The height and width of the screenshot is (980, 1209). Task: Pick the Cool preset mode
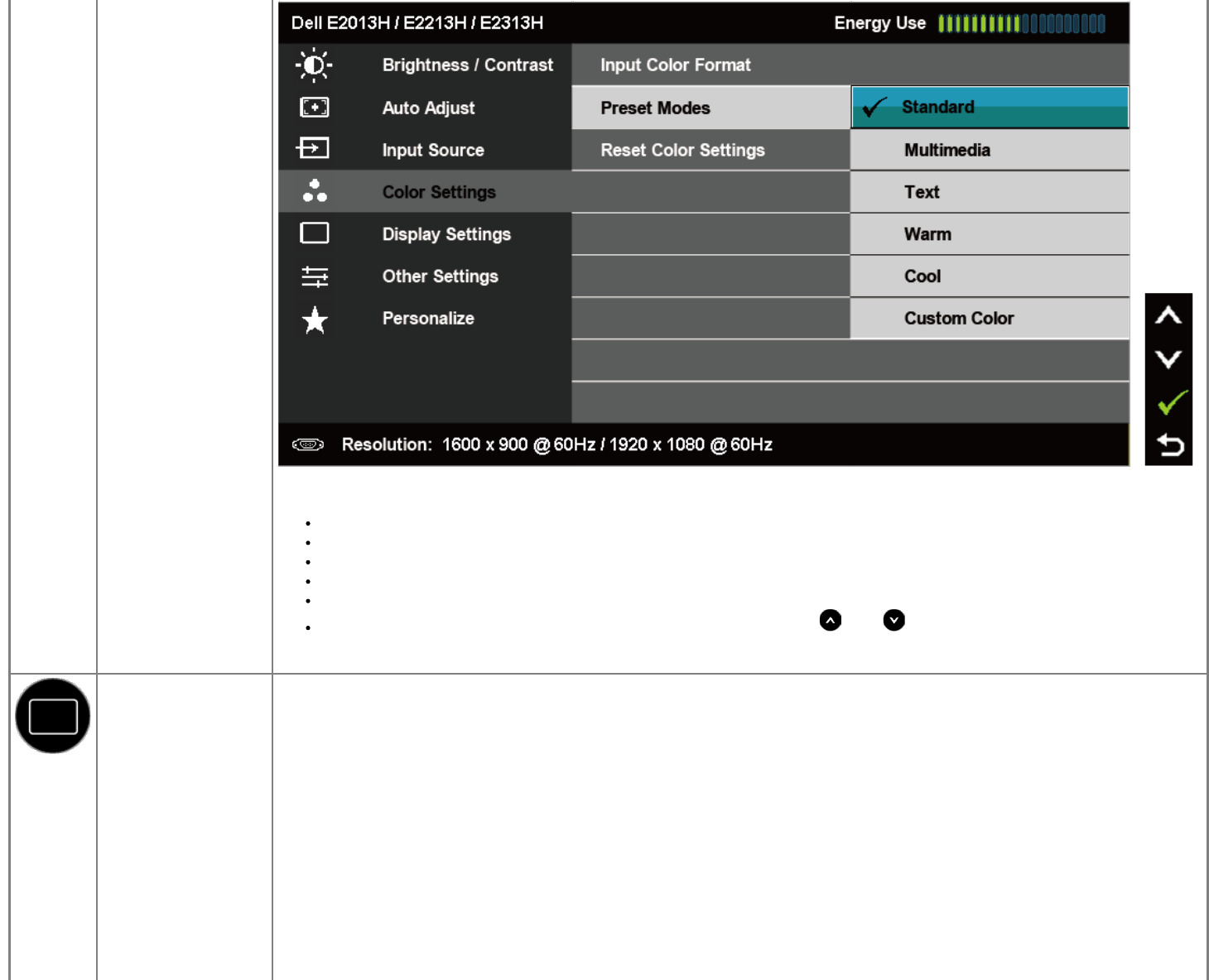point(990,276)
